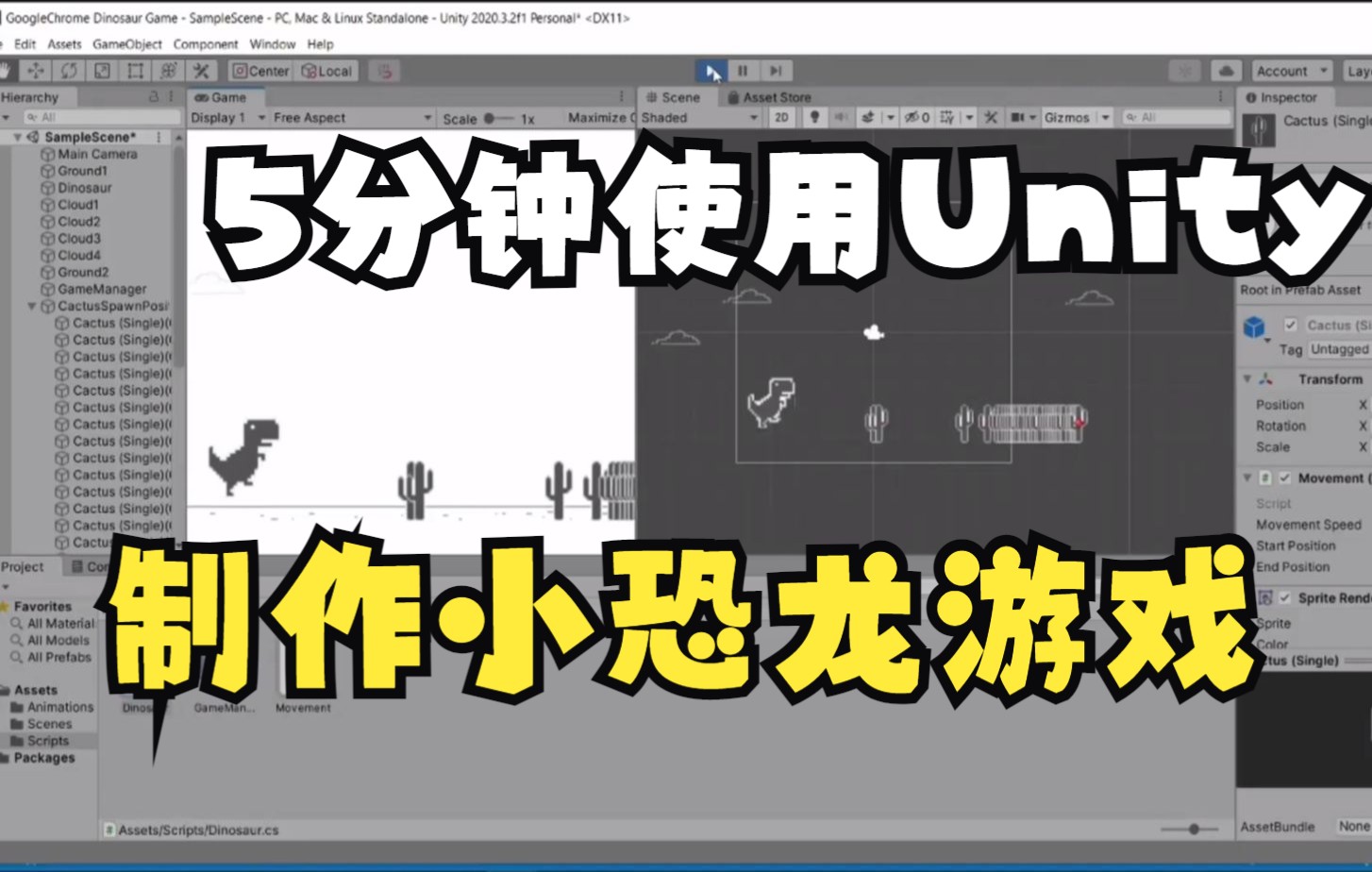Select the Rotate tool in the toolbar
1372x872 pixels.
tap(67, 70)
